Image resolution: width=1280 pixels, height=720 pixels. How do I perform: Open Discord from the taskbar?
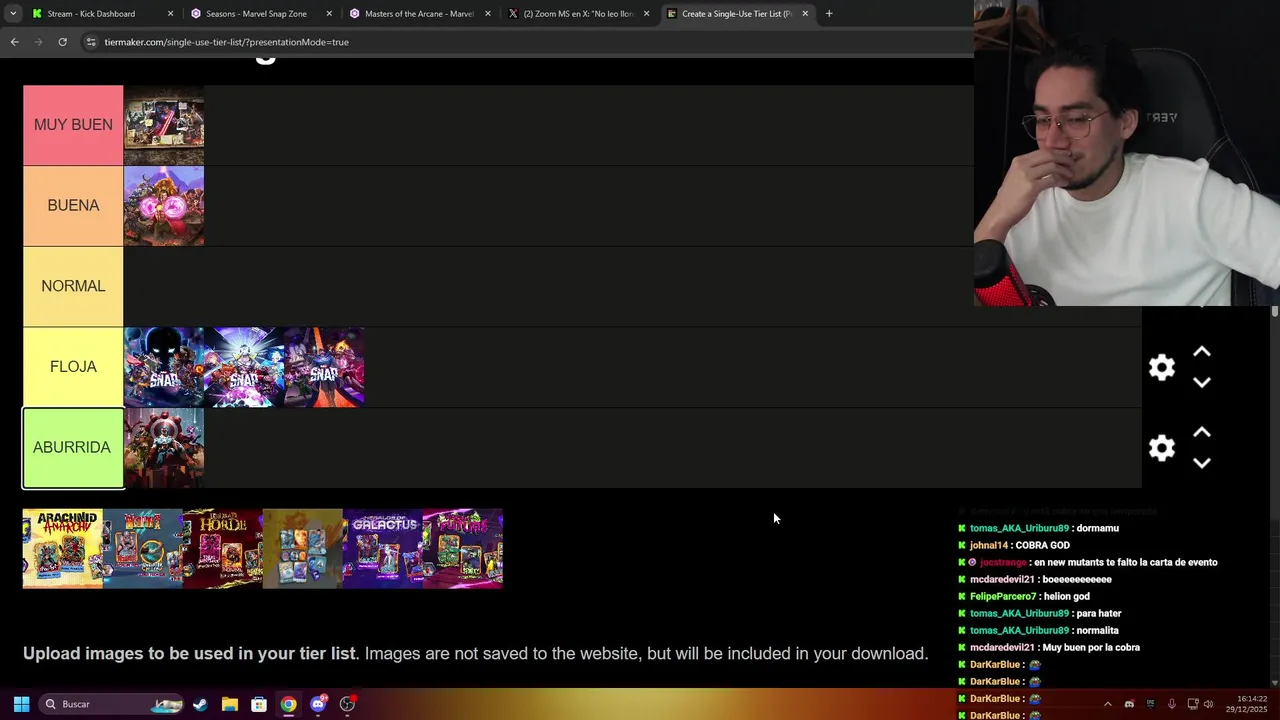coord(318,704)
